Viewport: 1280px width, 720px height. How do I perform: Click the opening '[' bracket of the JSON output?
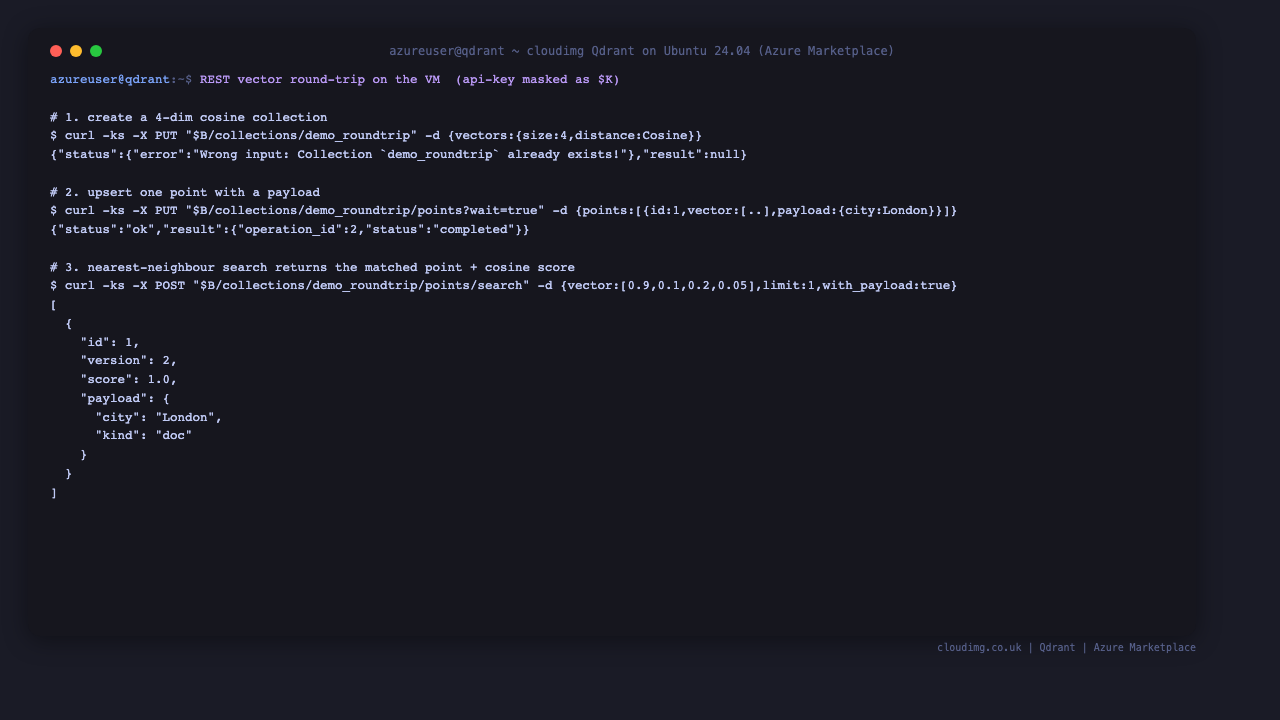(x=54, y=304)
